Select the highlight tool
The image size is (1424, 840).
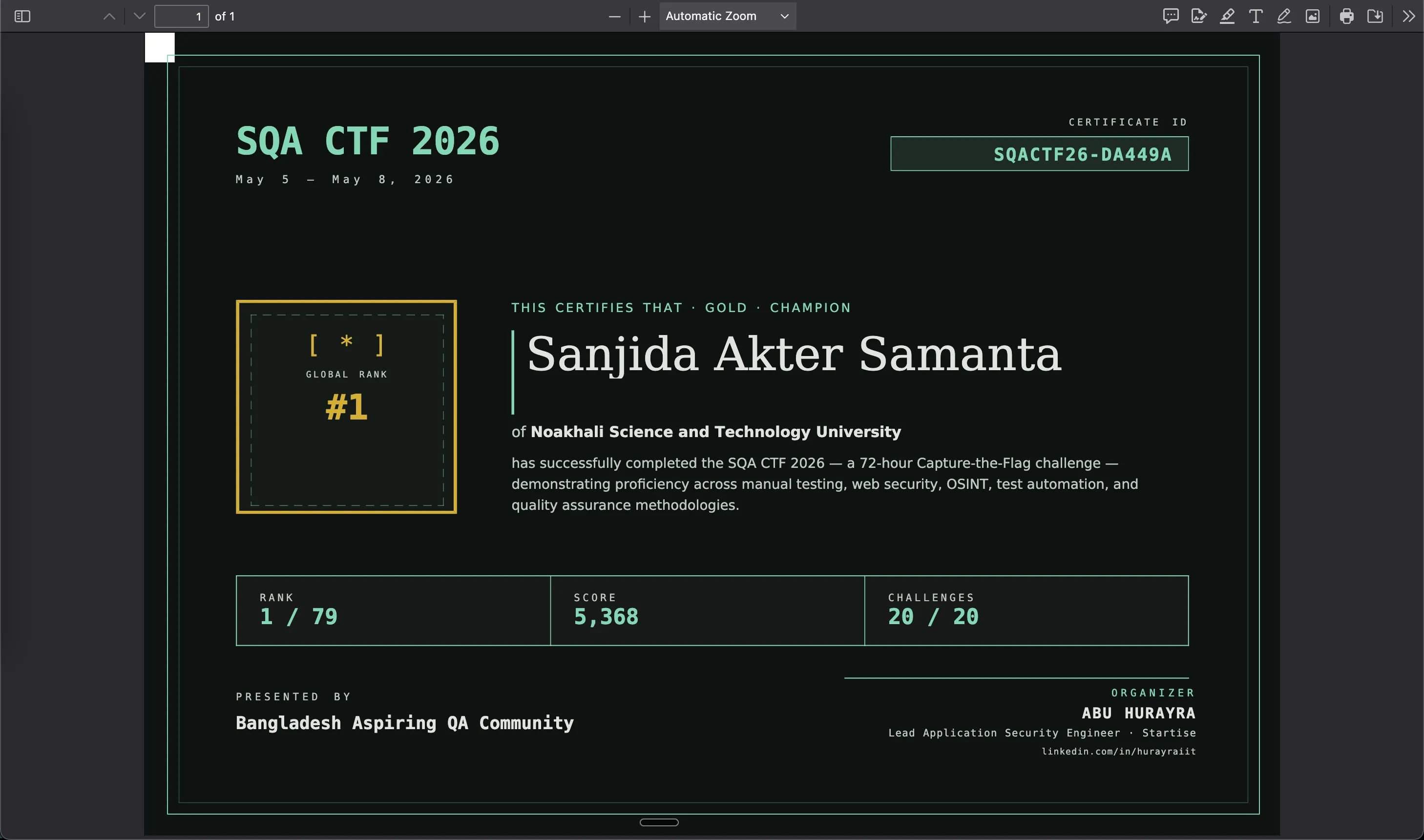click(1227, 17)
